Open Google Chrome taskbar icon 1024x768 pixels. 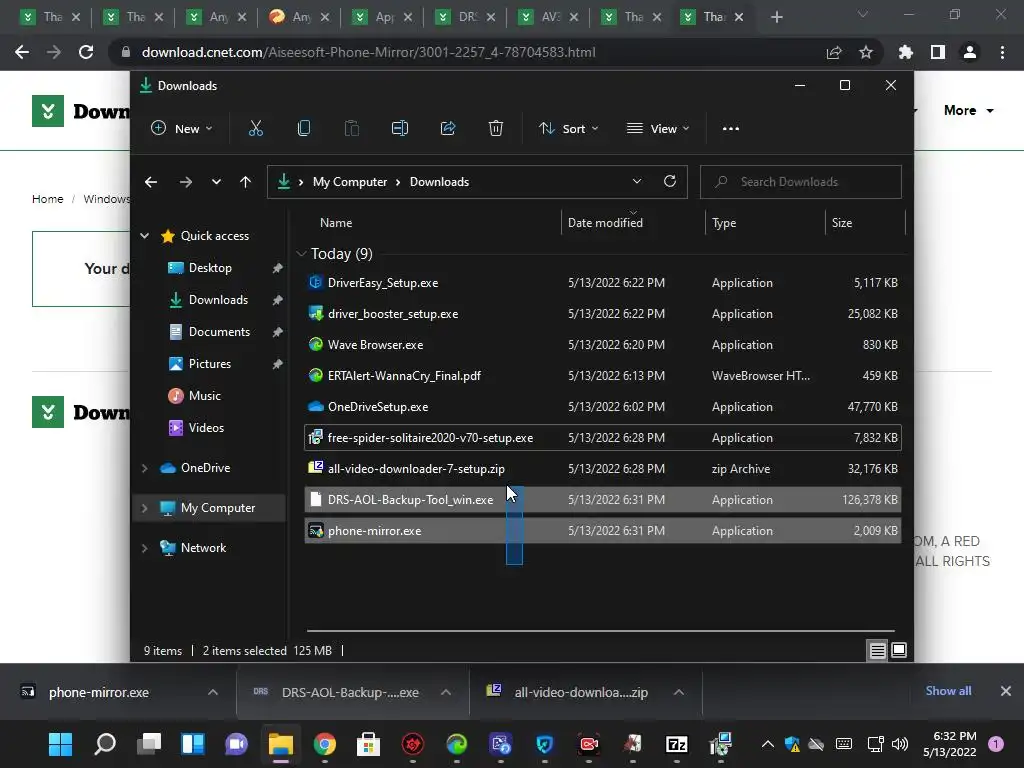(x=325, y=744)
